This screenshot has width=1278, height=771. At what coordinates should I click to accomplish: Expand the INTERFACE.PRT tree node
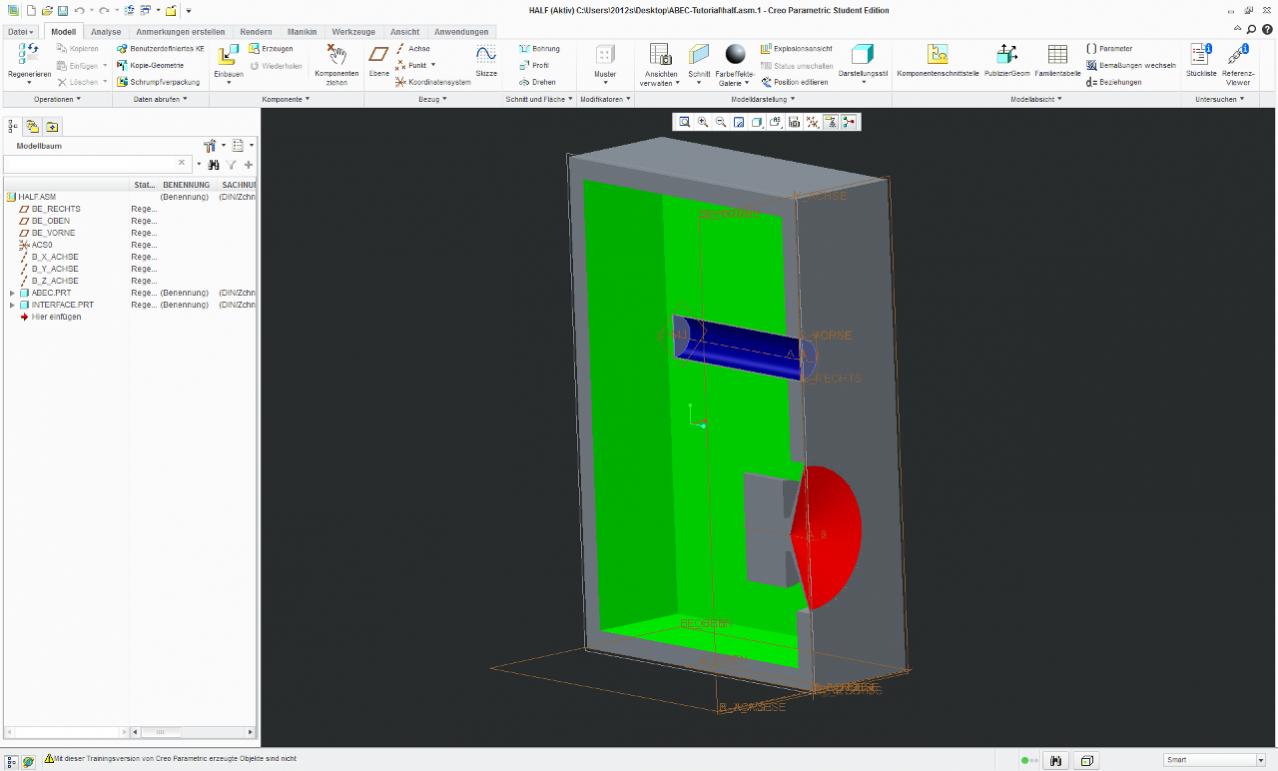12,305
